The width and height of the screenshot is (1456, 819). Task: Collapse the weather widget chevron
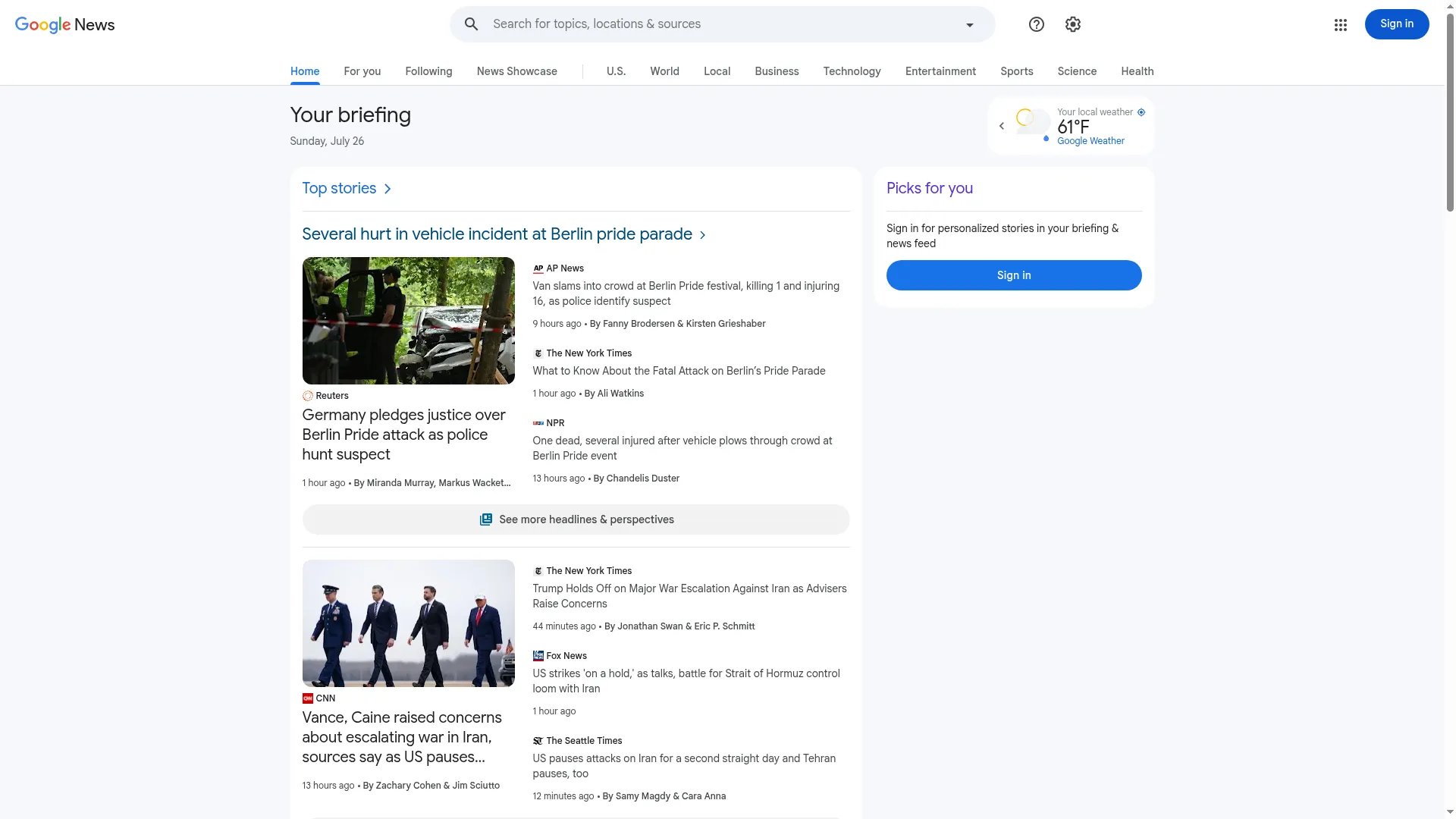1002,126
